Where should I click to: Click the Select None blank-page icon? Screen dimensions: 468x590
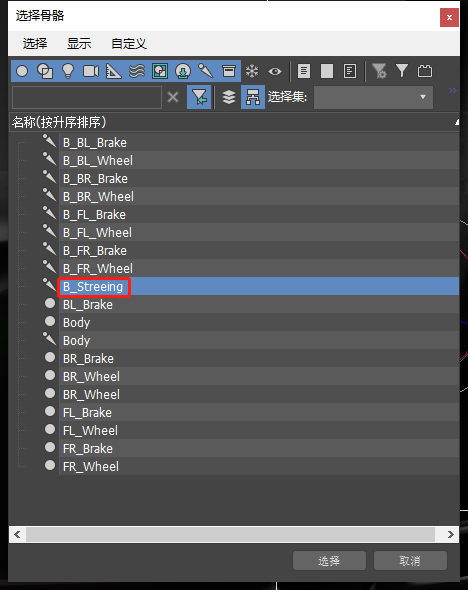click(x=327, y=71)
